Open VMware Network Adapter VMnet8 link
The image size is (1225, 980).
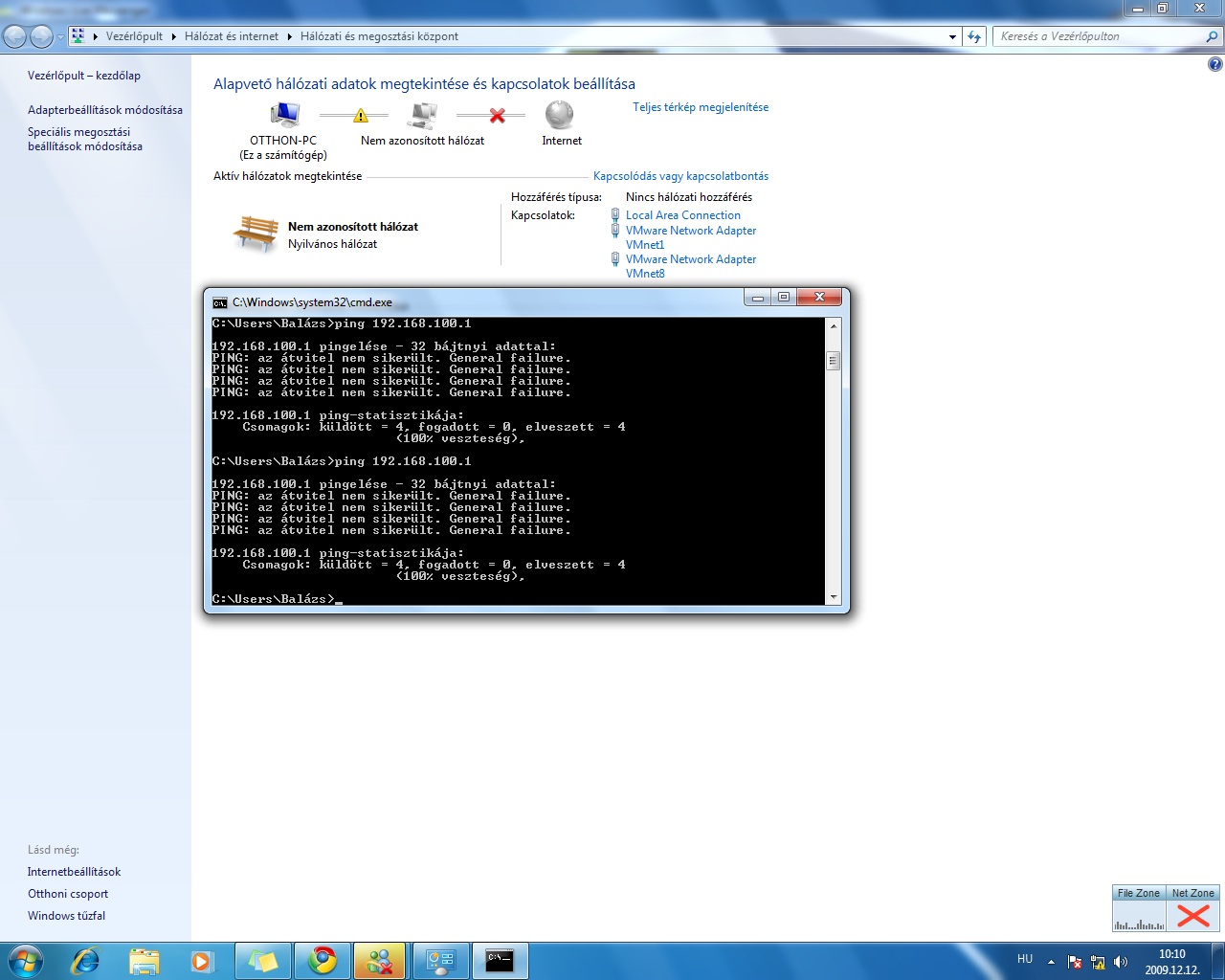click(x=691, y=266)
